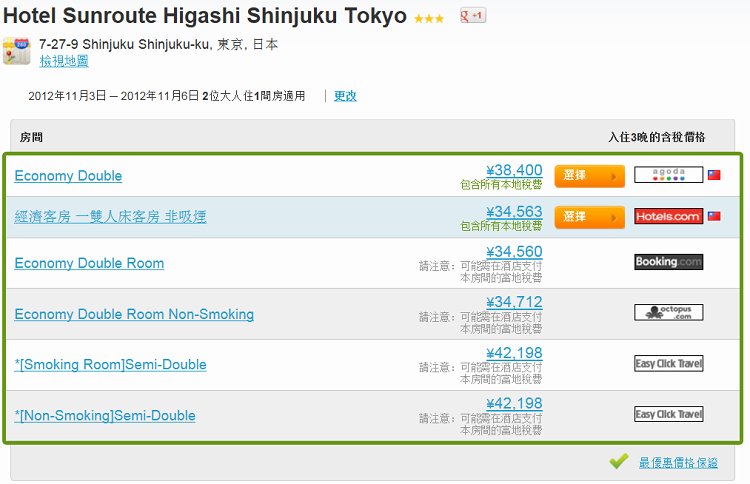Click the Taiwan flag icon next to agoda
Screen dimensions: 750x484
(714, 175)
